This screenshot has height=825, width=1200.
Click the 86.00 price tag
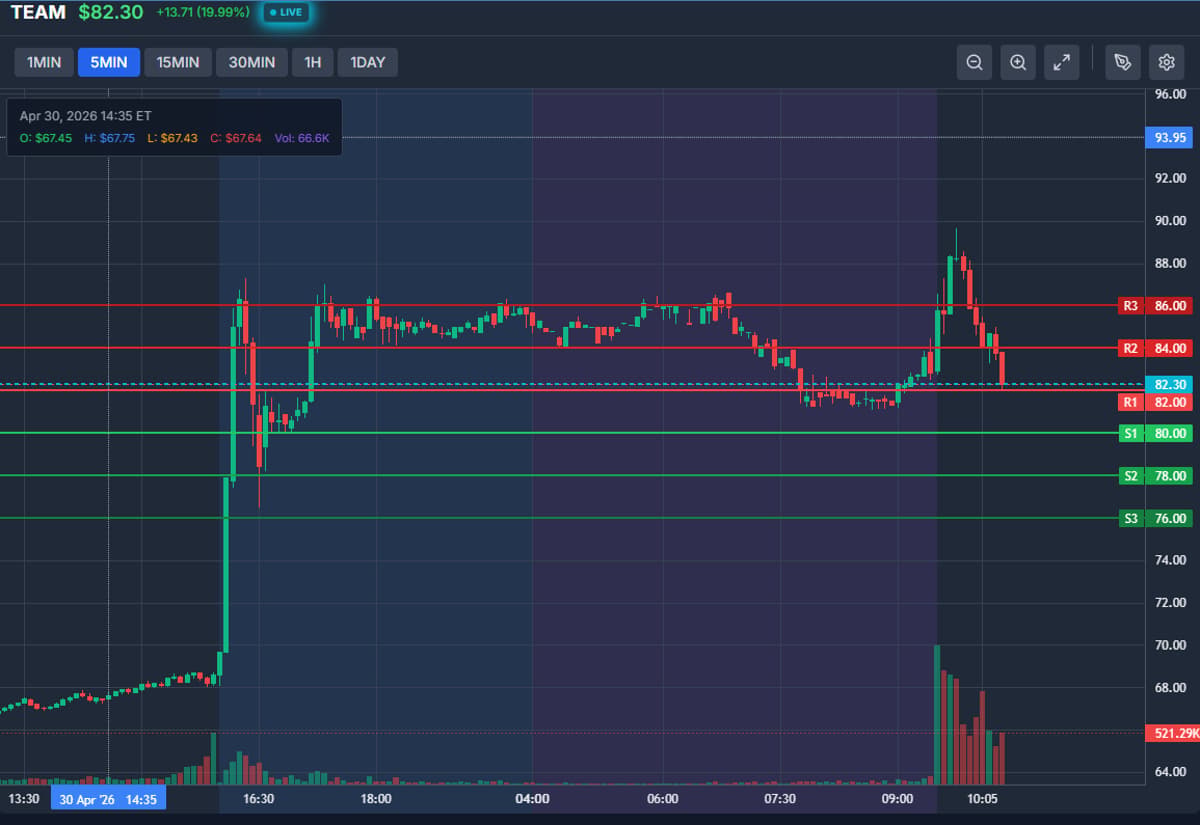[x=1171, y=306]
